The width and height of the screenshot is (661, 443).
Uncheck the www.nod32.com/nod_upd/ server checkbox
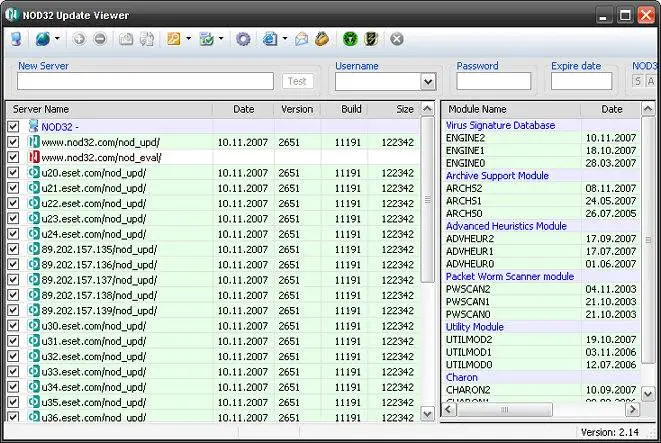pyautogui.click(x=13, y=142)
